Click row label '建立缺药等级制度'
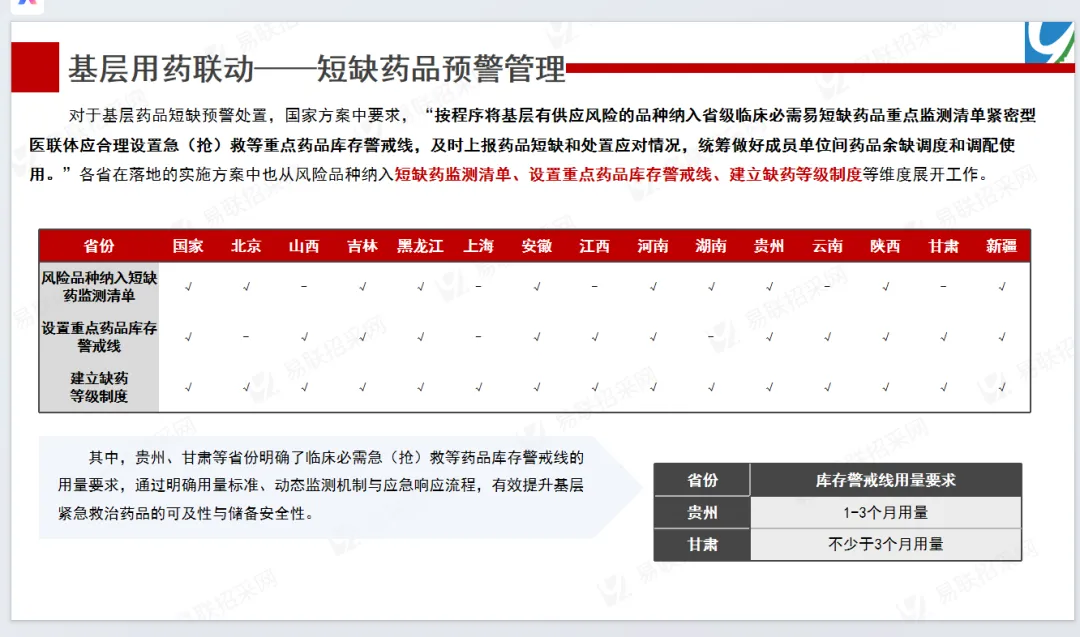This screenshot has height=637, width=1080. (x=99, y=387)
